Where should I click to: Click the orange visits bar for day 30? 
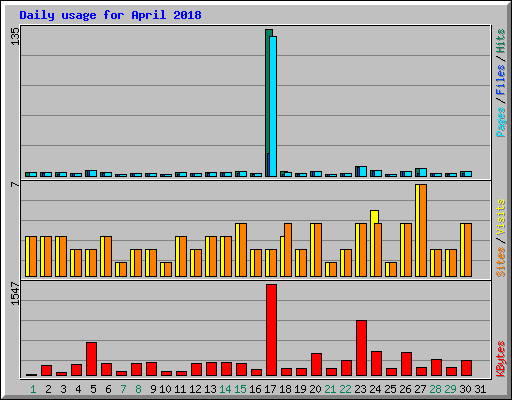pos(468,250)
